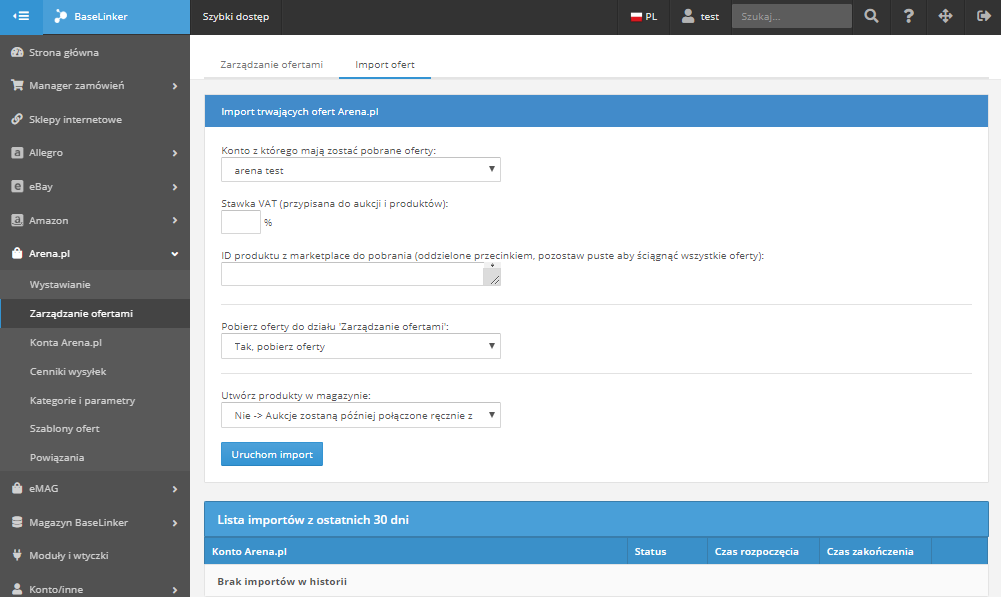Click the fullscreen arrows icon
The image size is (1001, 597).
coord(945,17)
